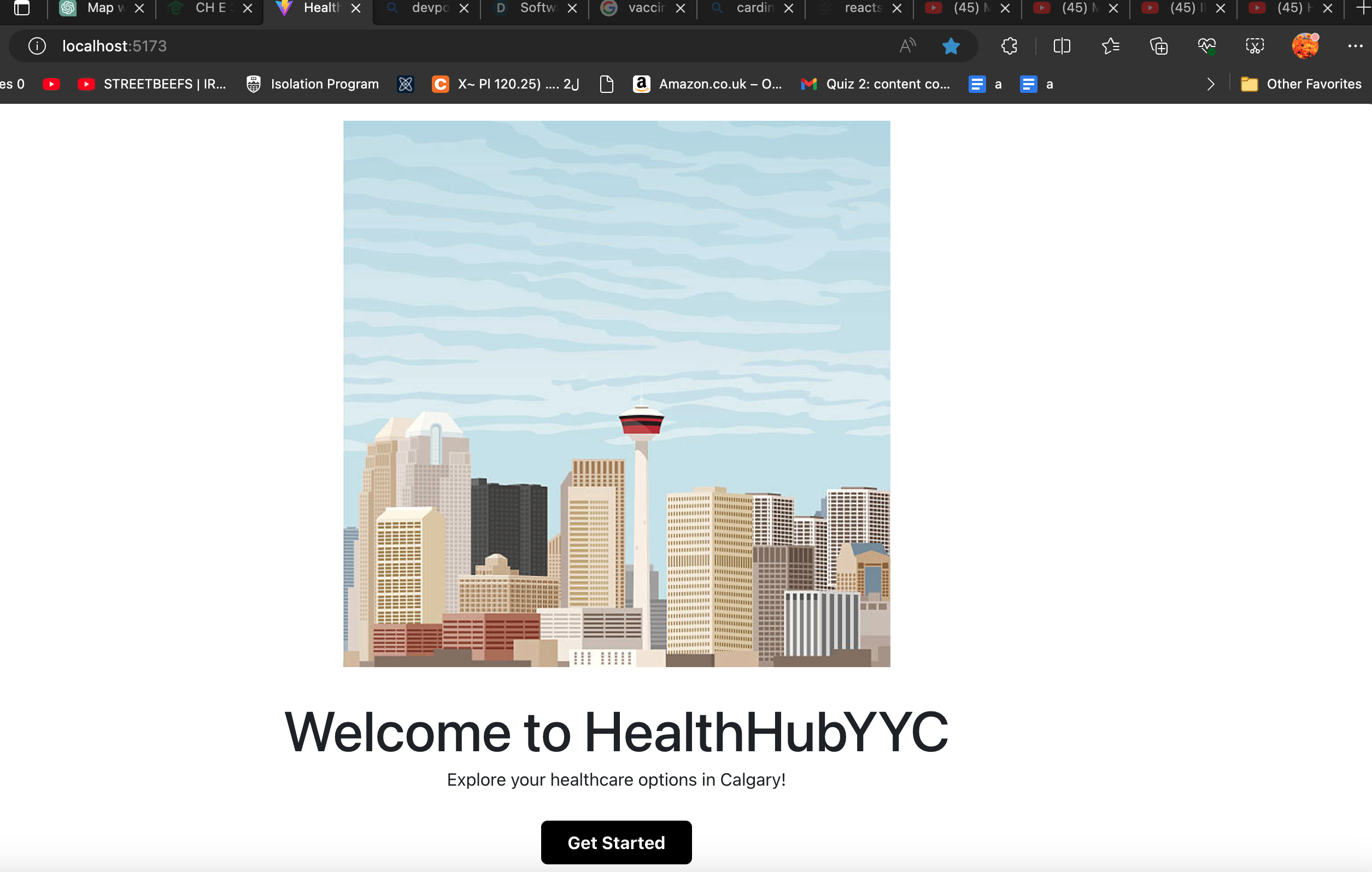This screenshot has height=872, width=1372.
Task: Click the Screenshot capture icon
Action: [1254, 46]
